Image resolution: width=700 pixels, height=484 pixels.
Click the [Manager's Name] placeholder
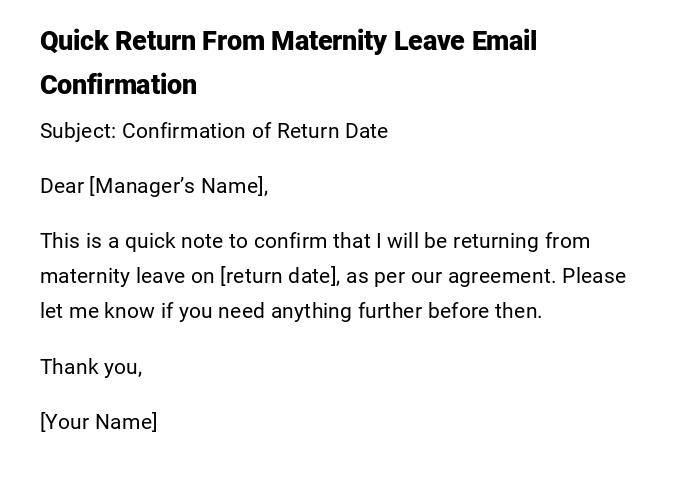179,186
